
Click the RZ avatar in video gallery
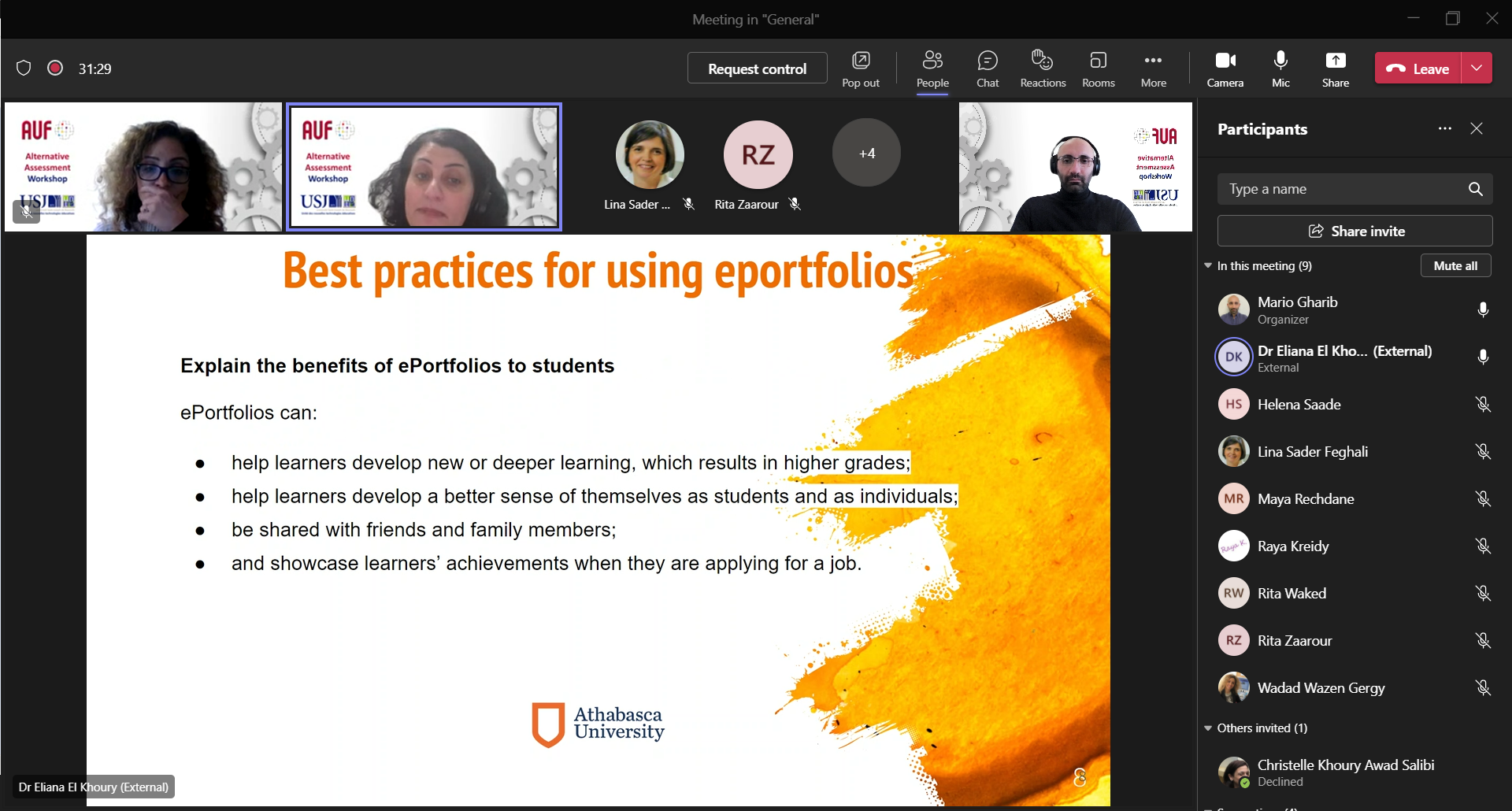758,154
